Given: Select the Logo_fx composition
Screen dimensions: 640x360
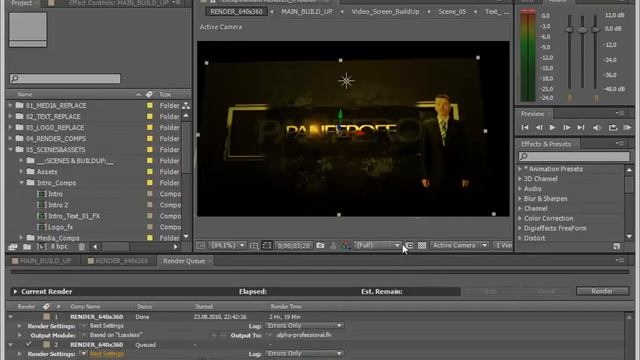Looking at the screenshot, I should 61,227.
